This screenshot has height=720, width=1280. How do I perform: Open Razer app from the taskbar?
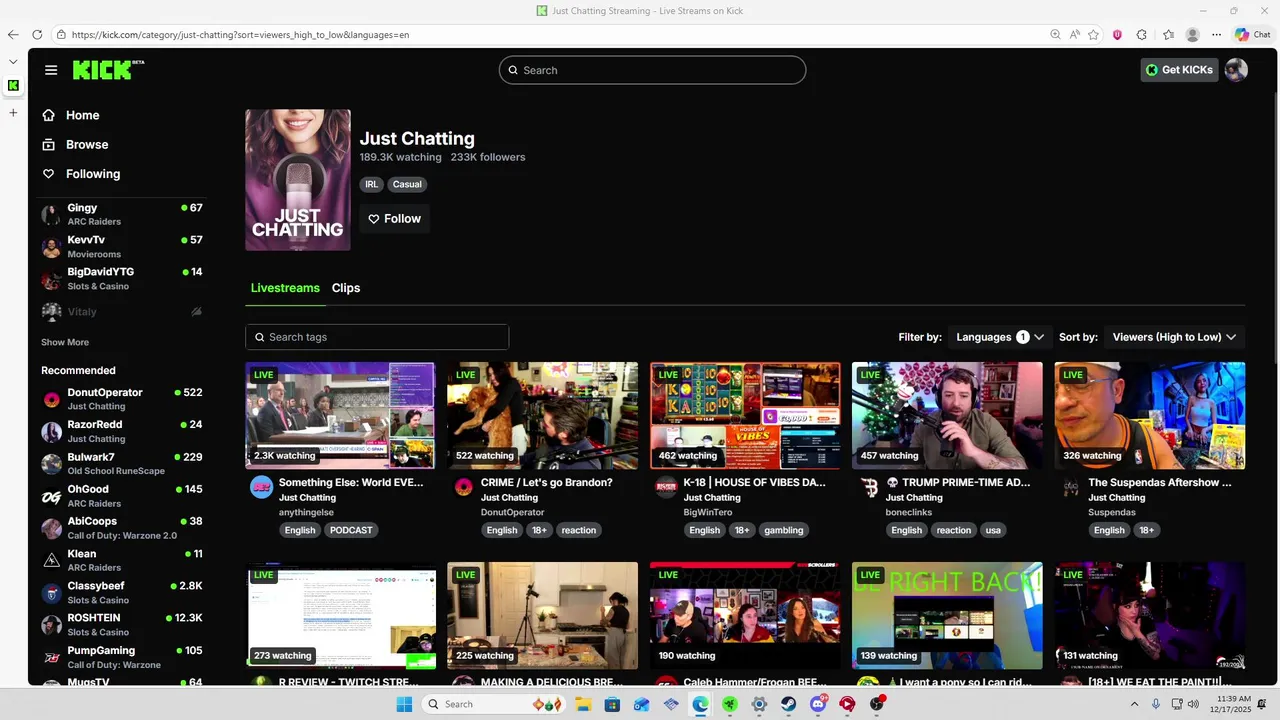pos(730,704)
